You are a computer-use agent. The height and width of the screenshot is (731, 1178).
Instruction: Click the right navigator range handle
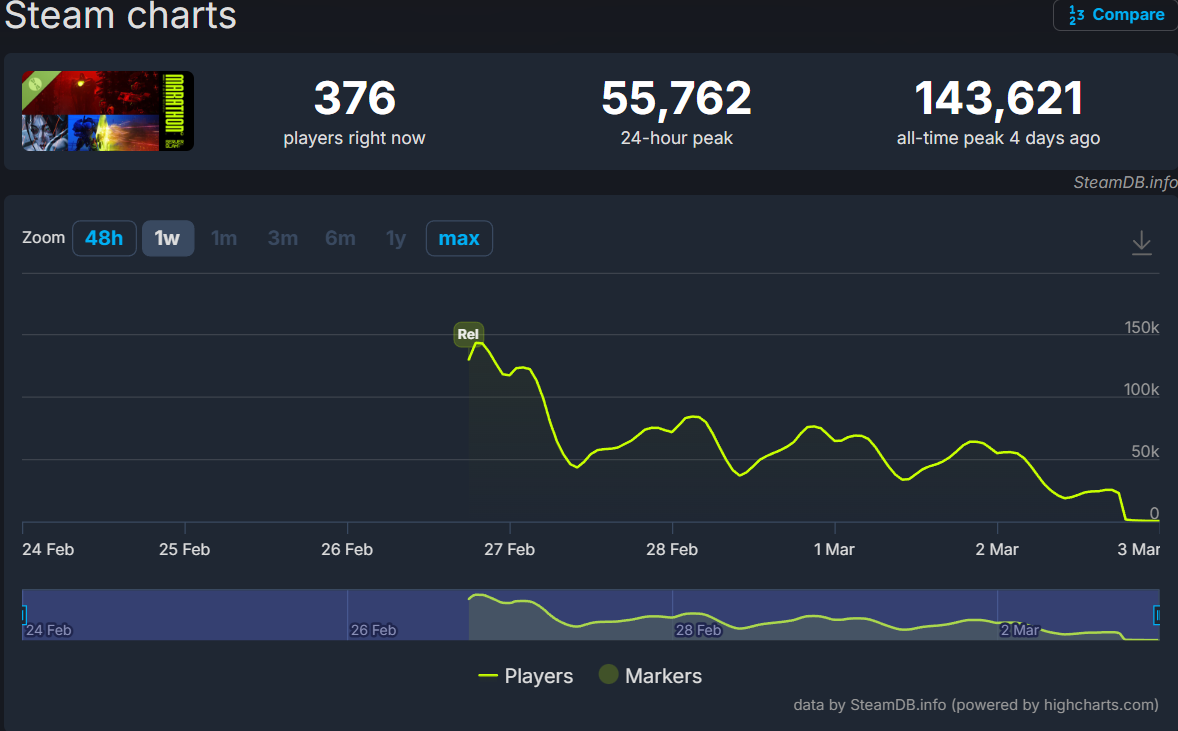click(x=1157, y=615)
